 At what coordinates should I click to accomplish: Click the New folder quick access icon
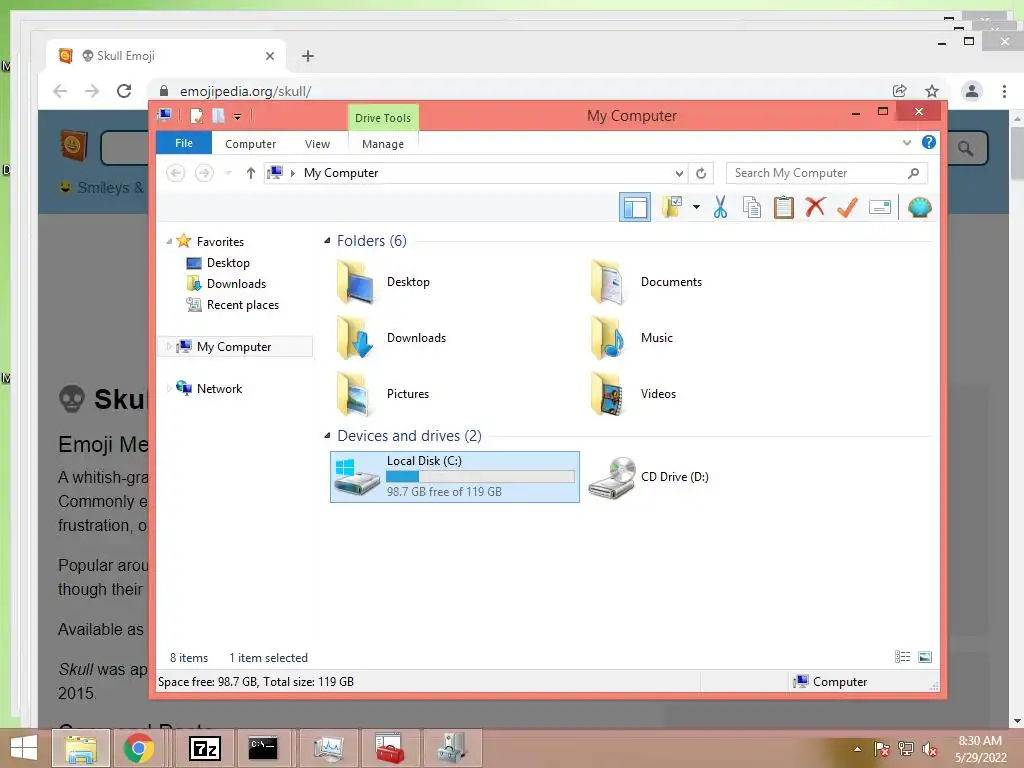pos(218,116)
